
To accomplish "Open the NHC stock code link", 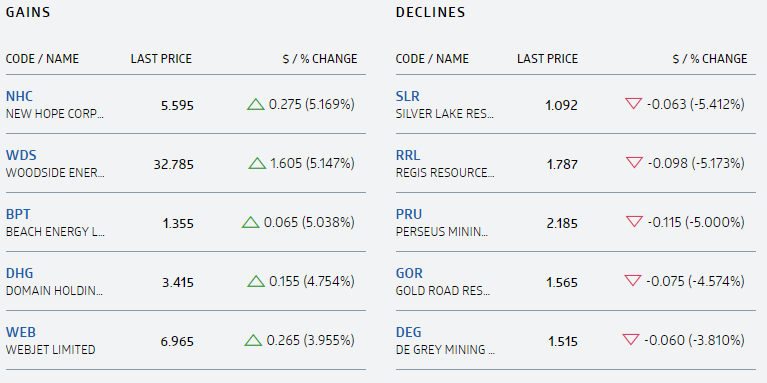I will (19, 96).
